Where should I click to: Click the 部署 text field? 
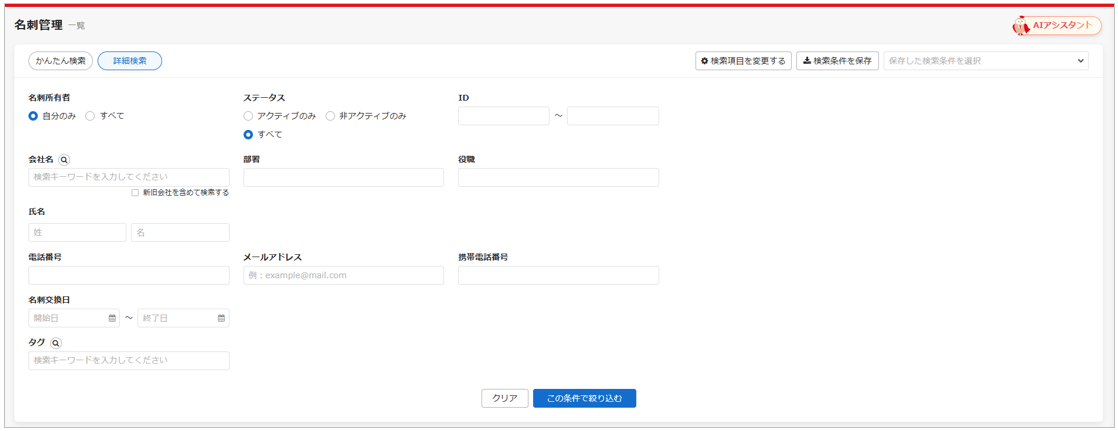[343, 177]
